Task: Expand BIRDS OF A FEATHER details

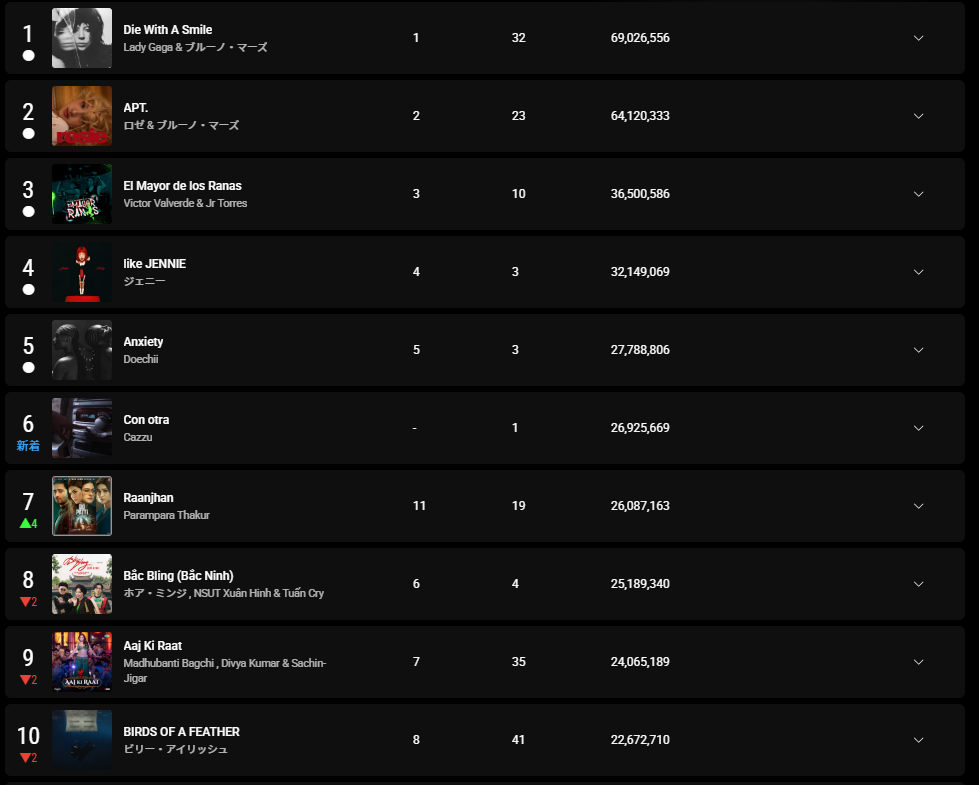Action: [918, 740]
